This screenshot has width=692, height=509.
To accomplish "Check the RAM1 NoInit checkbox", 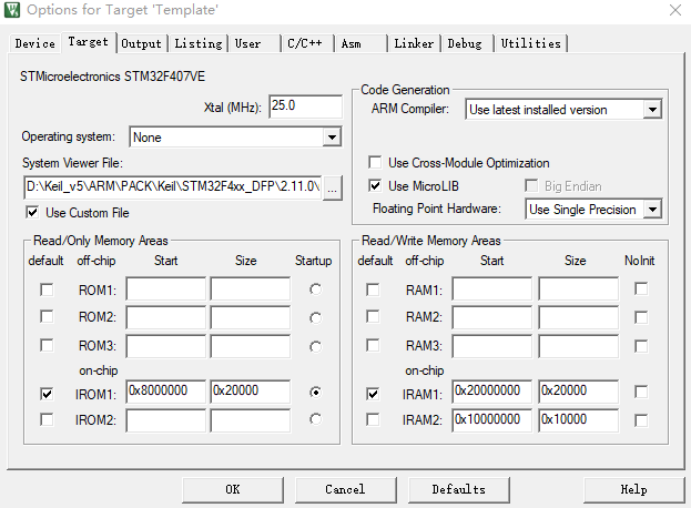I will [641, 289].
